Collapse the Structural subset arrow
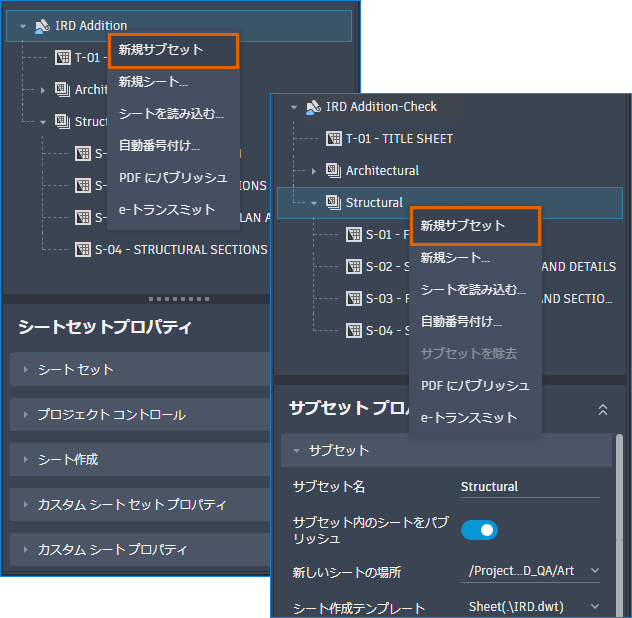This screenshot has width=632, height=618. (314, 203)
